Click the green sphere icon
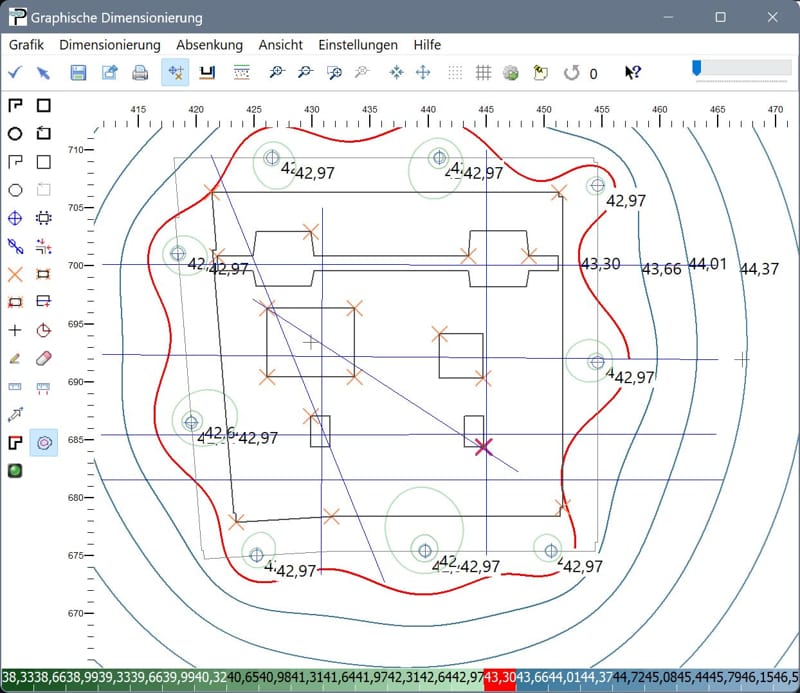 pyautogui.click(x=15, y=470)
